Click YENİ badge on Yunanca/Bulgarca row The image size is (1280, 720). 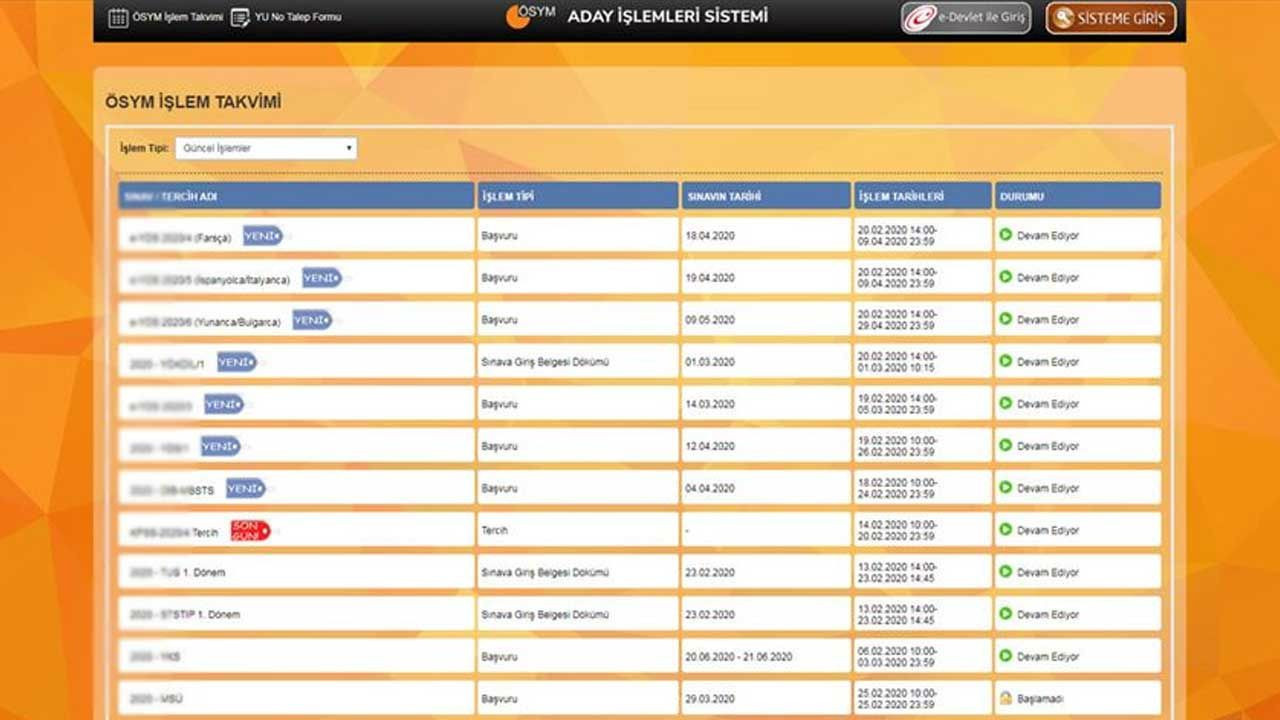[x=312, y=320]
